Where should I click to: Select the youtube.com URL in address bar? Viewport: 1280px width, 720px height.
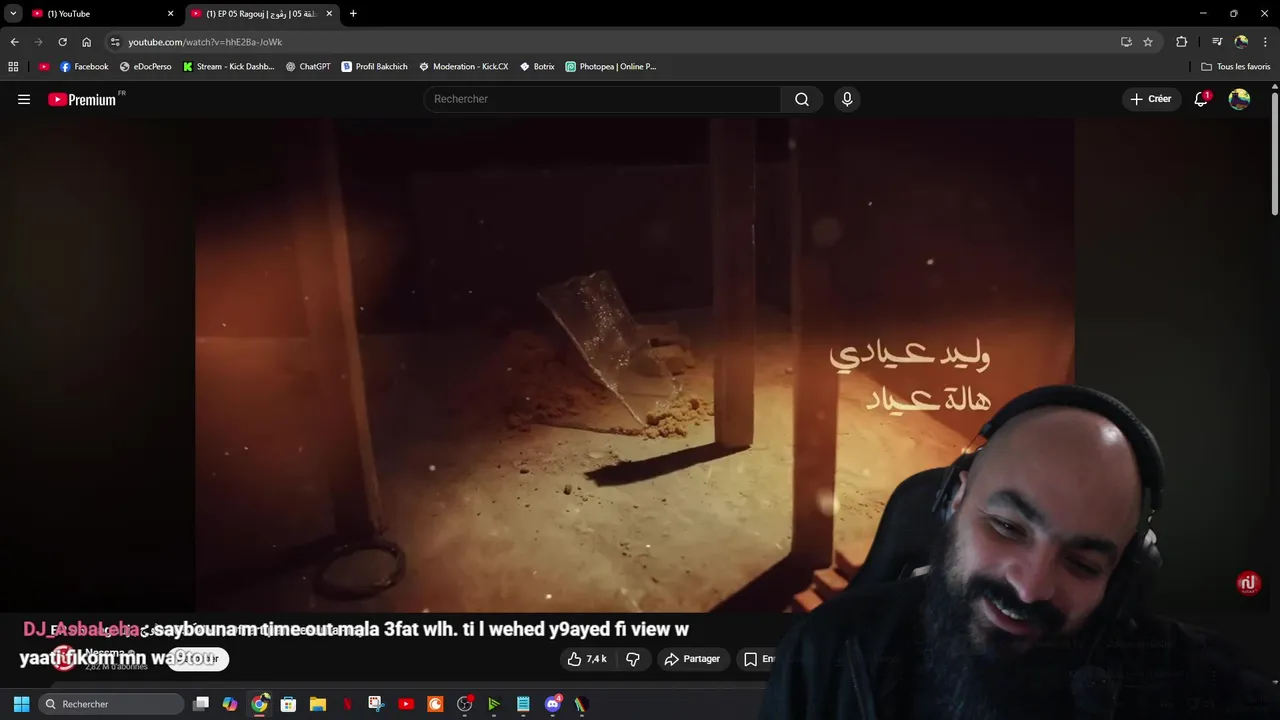coord(205,42)
